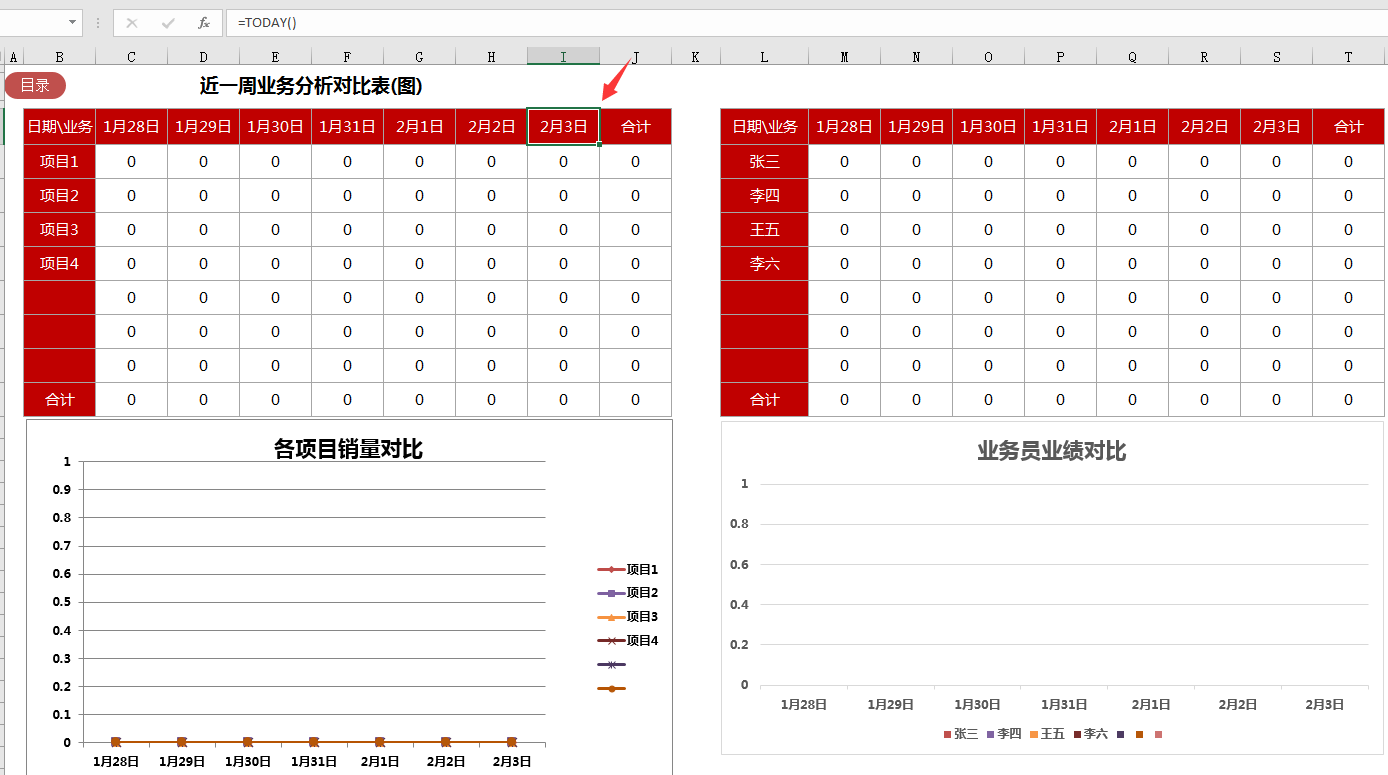Select column header K
The width and height of the screenshot is (1388, 775).
(695, 57)
